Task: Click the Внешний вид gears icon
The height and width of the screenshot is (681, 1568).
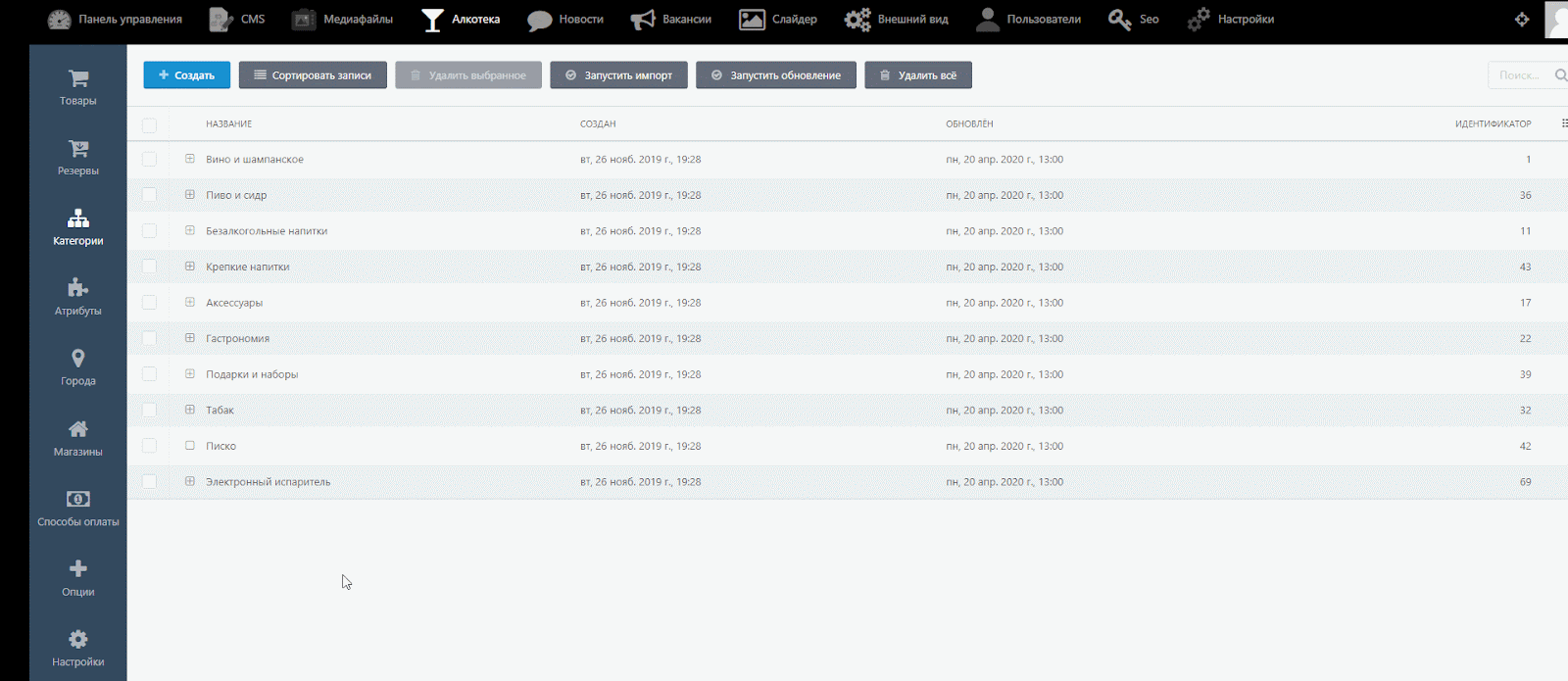Action: click(857, 20)
